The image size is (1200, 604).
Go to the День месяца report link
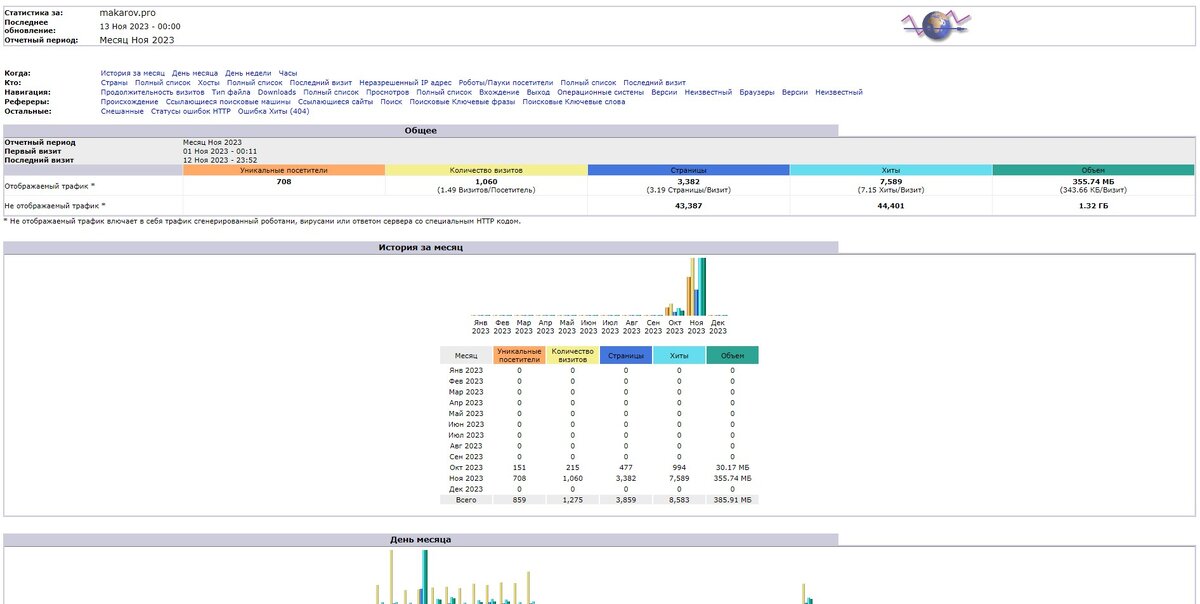point(195,73)
